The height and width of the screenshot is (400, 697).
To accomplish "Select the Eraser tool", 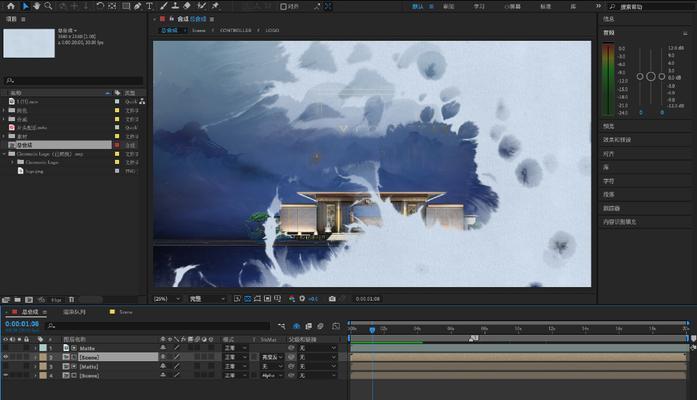I will tap(187, 6).
